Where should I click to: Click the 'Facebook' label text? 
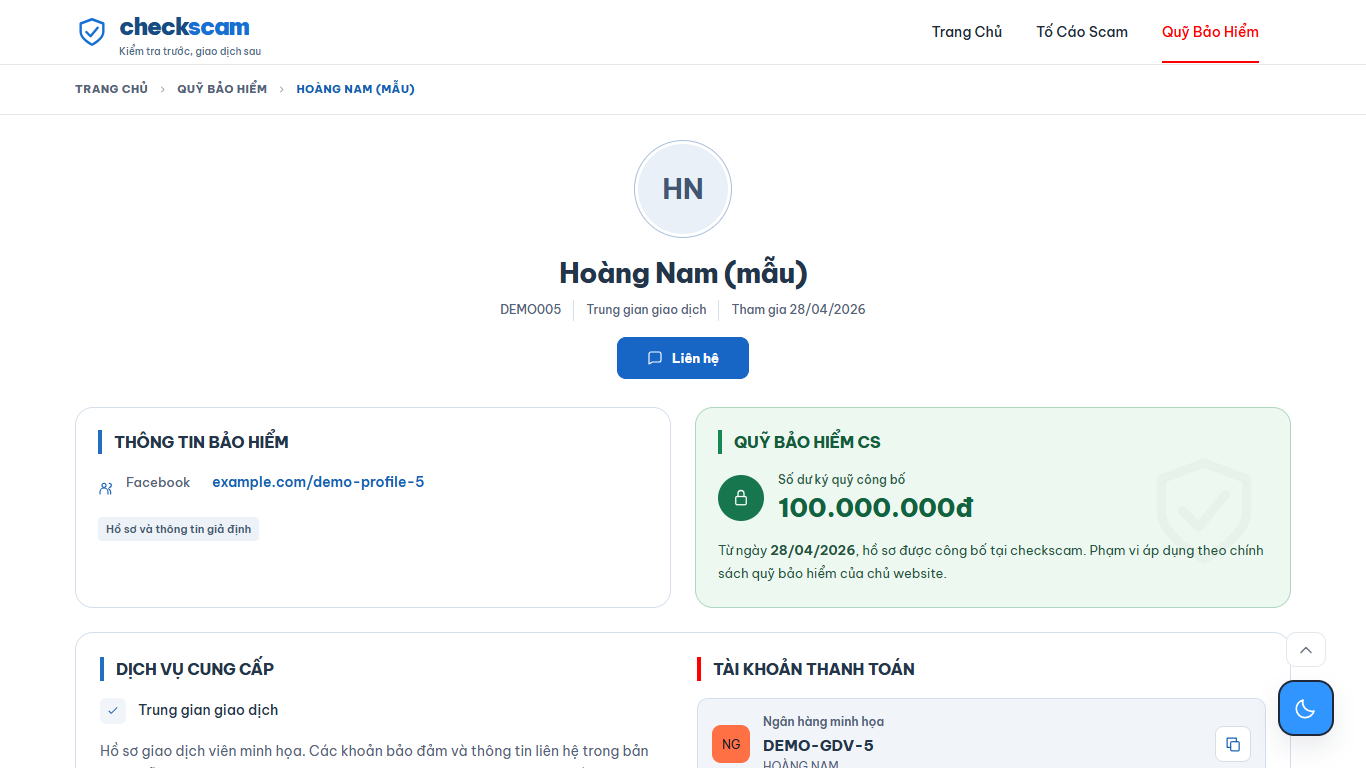158,483
